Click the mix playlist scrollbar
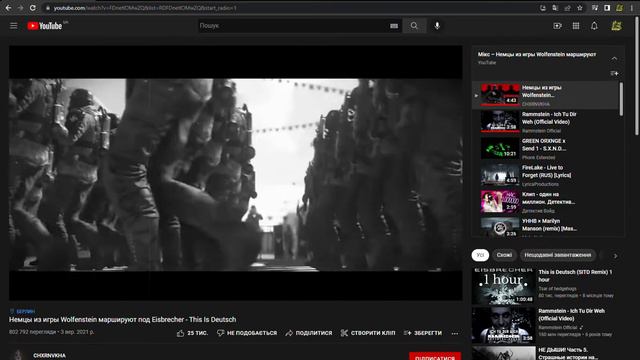The height and width of the screenshot is (360, 640). point(621,99)
